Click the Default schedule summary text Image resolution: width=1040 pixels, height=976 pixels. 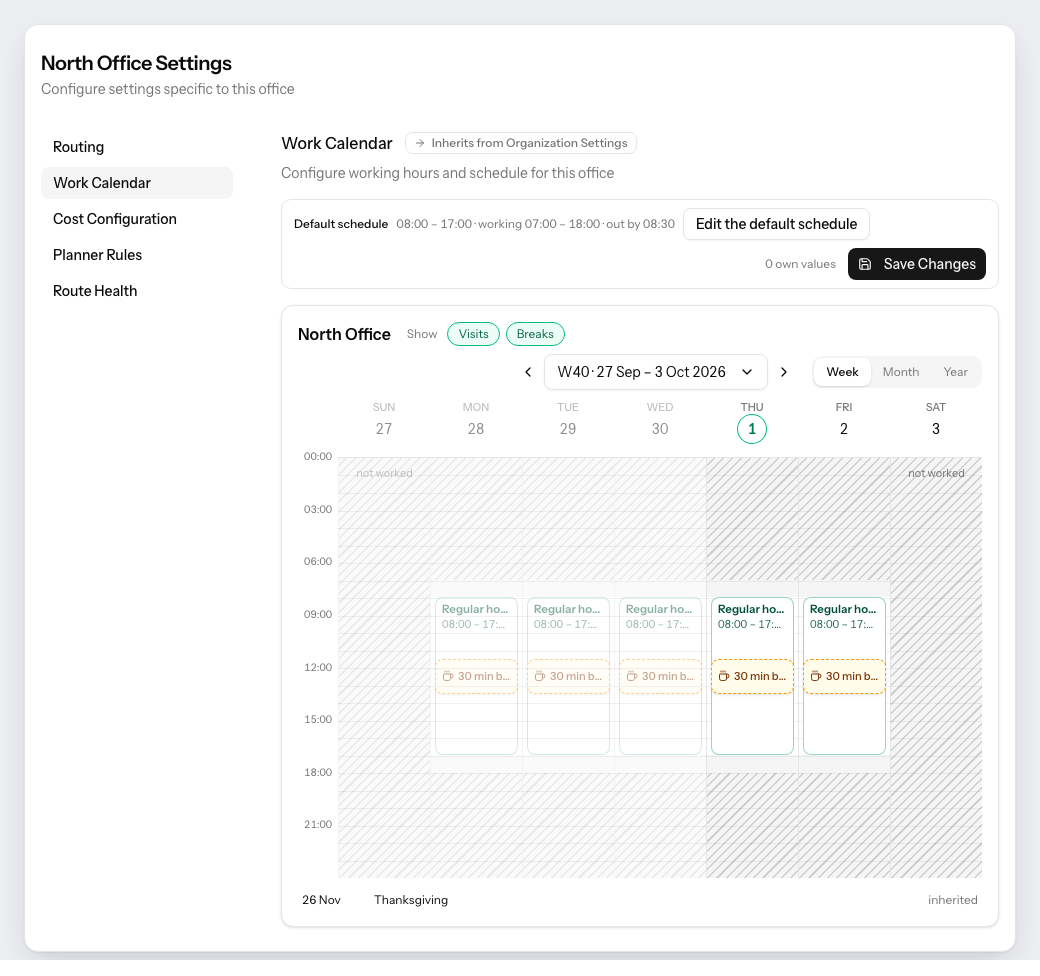pyautogui.click(x=535, y=224)
